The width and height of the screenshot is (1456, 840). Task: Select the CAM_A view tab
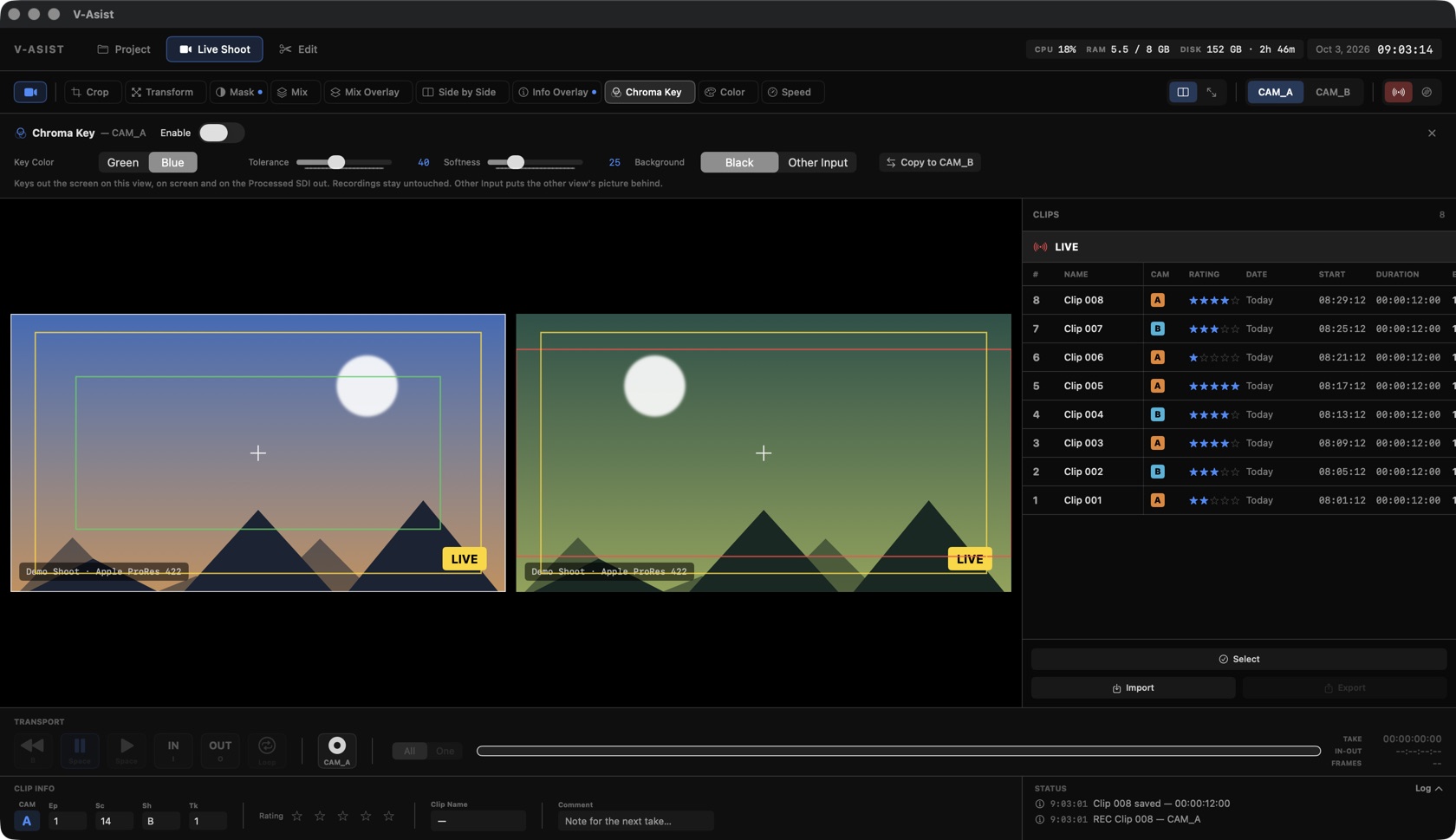click(x=1275, y=92)
